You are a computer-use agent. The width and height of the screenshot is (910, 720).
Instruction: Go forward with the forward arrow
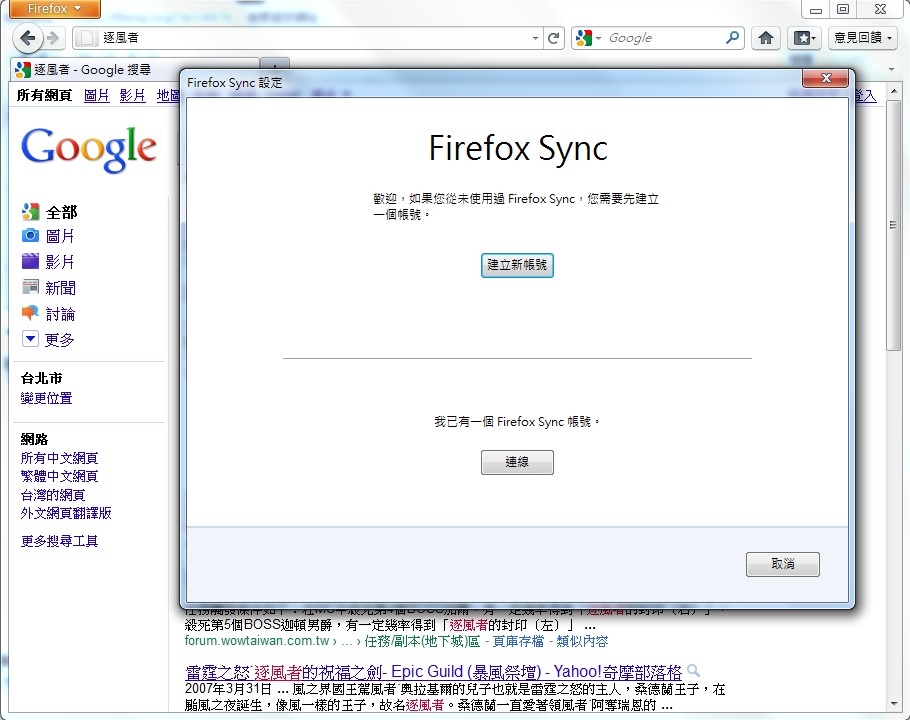coord(53,38)
